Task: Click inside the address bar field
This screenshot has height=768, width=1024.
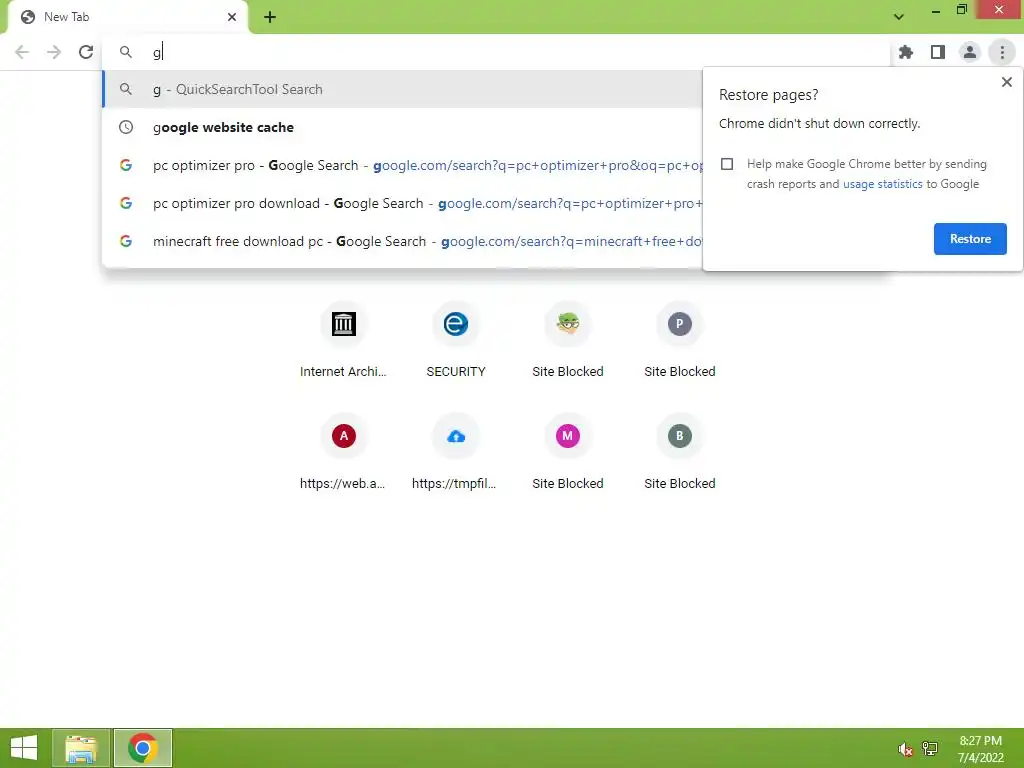Action: (496, 52)
